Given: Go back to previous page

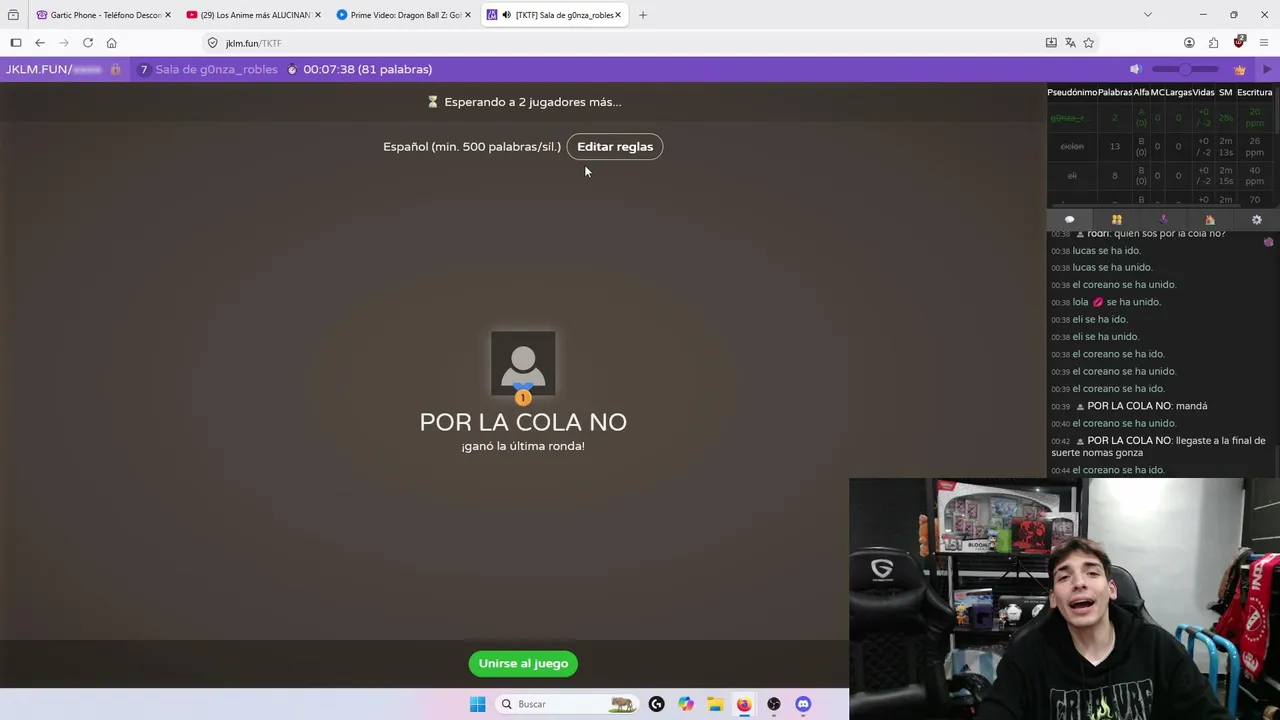Looking at the screenshot, I should click(40, 43).
